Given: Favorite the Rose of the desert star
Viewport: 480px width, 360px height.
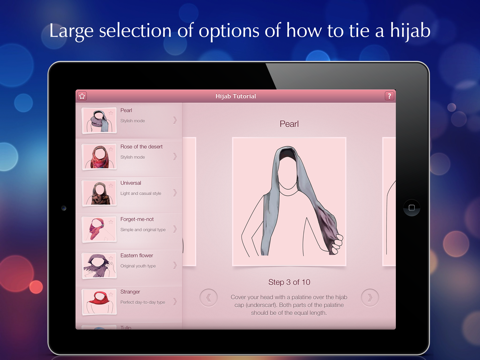Looking at the screenshot, I should coord(111,149).
